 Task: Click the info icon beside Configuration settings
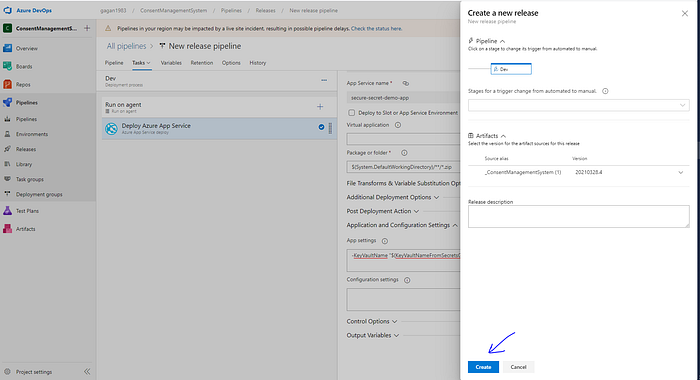pyautogui.click(x=407, y=280)
